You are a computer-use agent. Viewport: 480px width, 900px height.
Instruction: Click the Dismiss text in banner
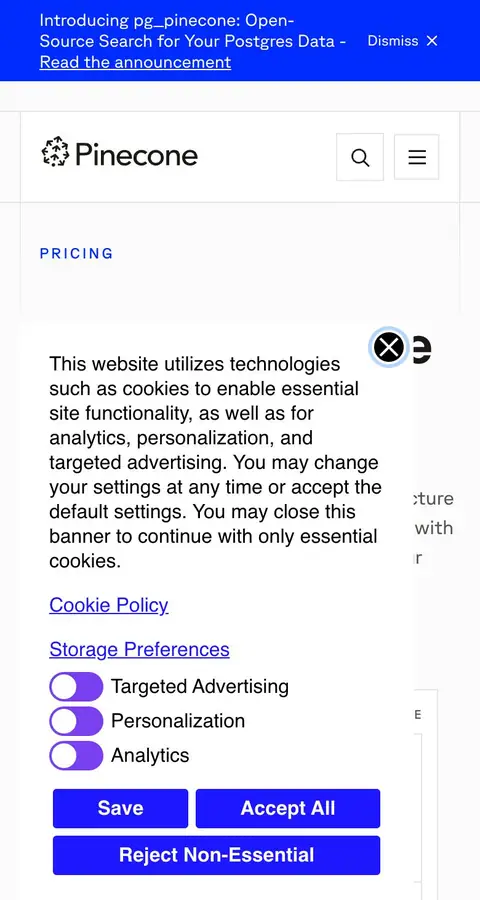[393, 41]
